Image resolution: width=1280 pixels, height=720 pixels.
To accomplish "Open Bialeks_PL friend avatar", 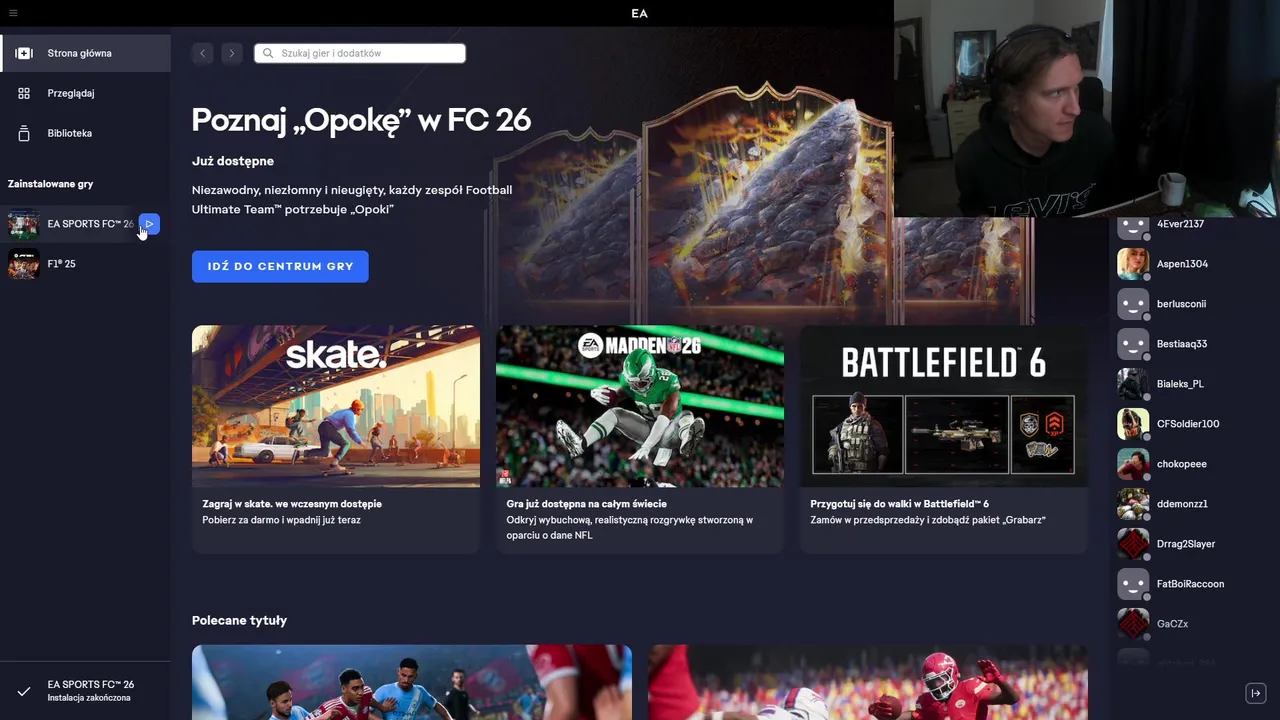I will 1133,384.
